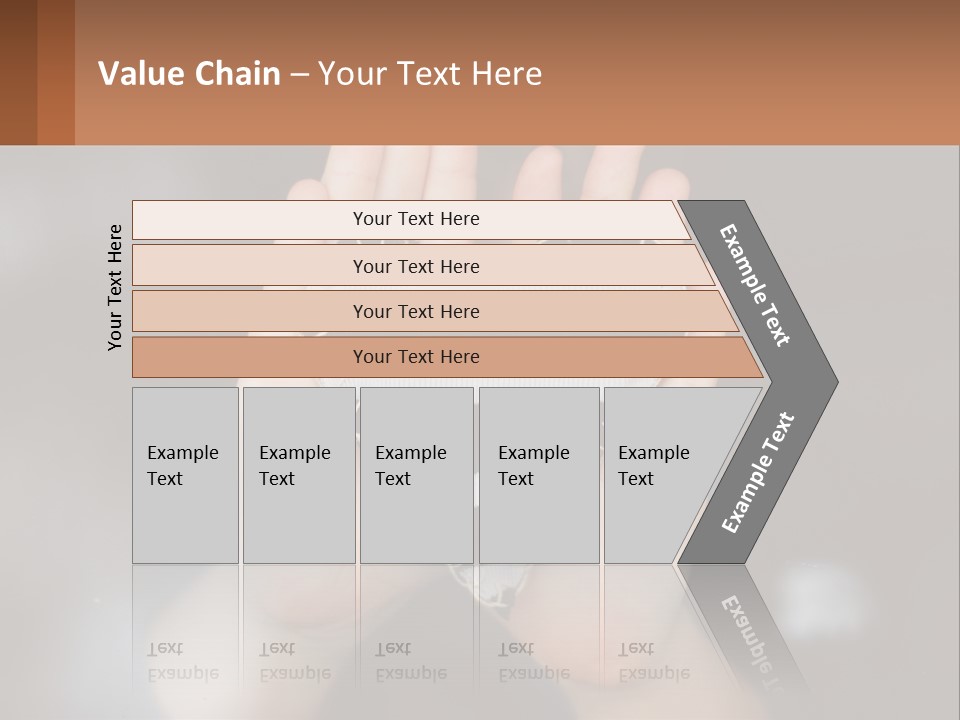Click the second "Example Text" box from left
This screenshot has width=960, height=720.
[298, 474]
